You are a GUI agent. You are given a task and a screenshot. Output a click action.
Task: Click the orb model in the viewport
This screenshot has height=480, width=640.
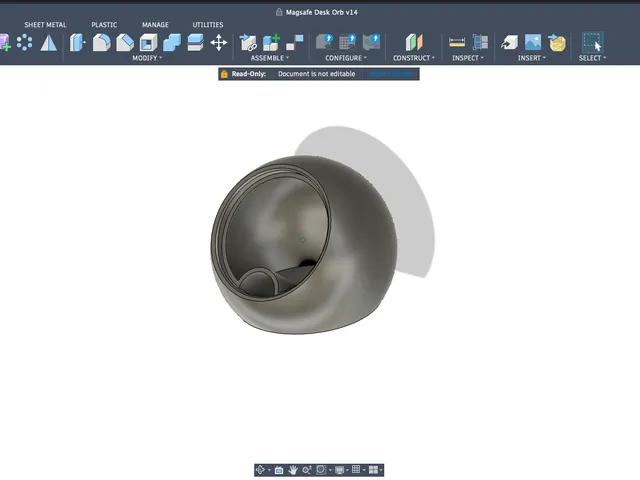pos(304,245)
